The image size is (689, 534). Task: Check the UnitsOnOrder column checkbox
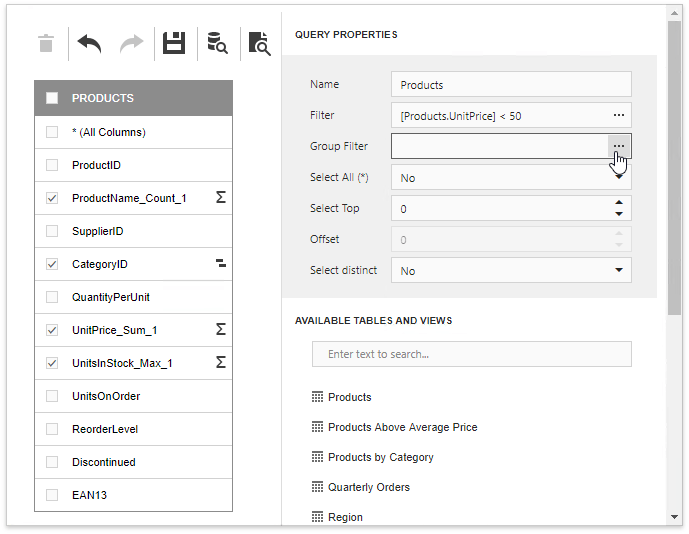pyautogui.click(x=52, y=396)
